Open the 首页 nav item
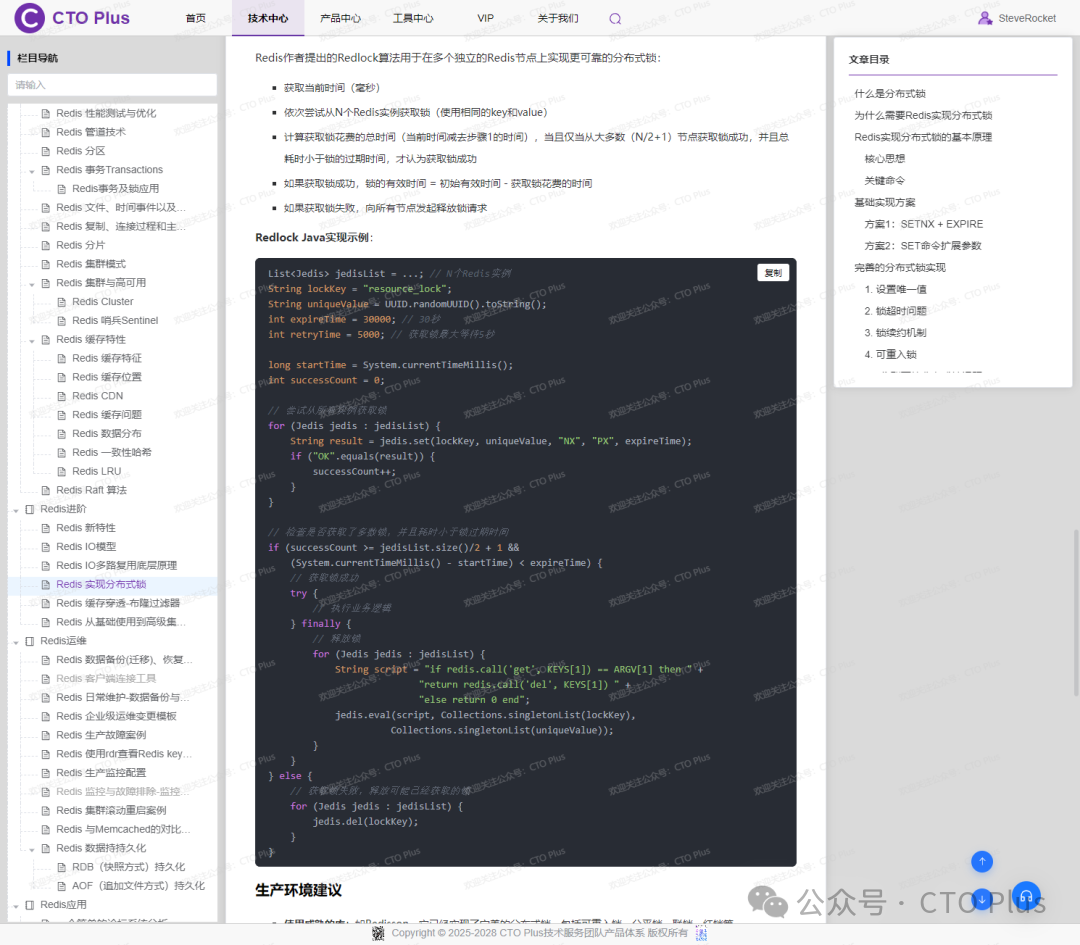 click(196, 18)
